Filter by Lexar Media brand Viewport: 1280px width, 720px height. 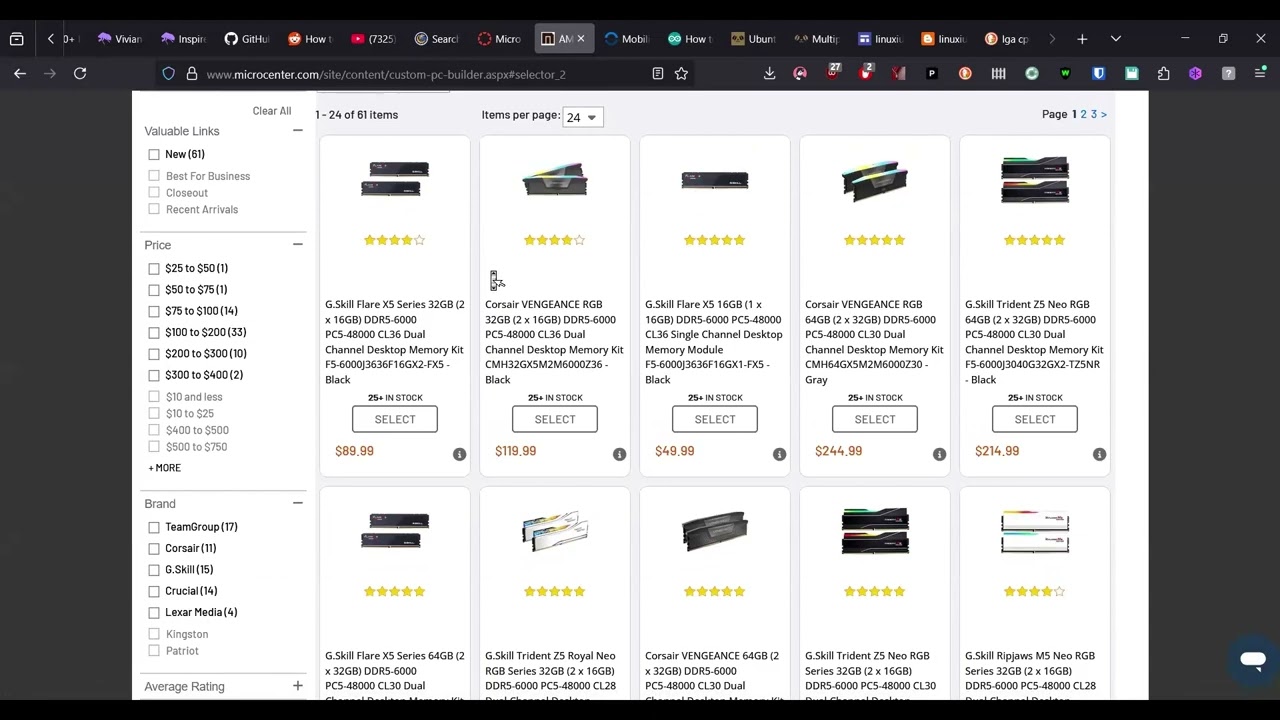154,612
